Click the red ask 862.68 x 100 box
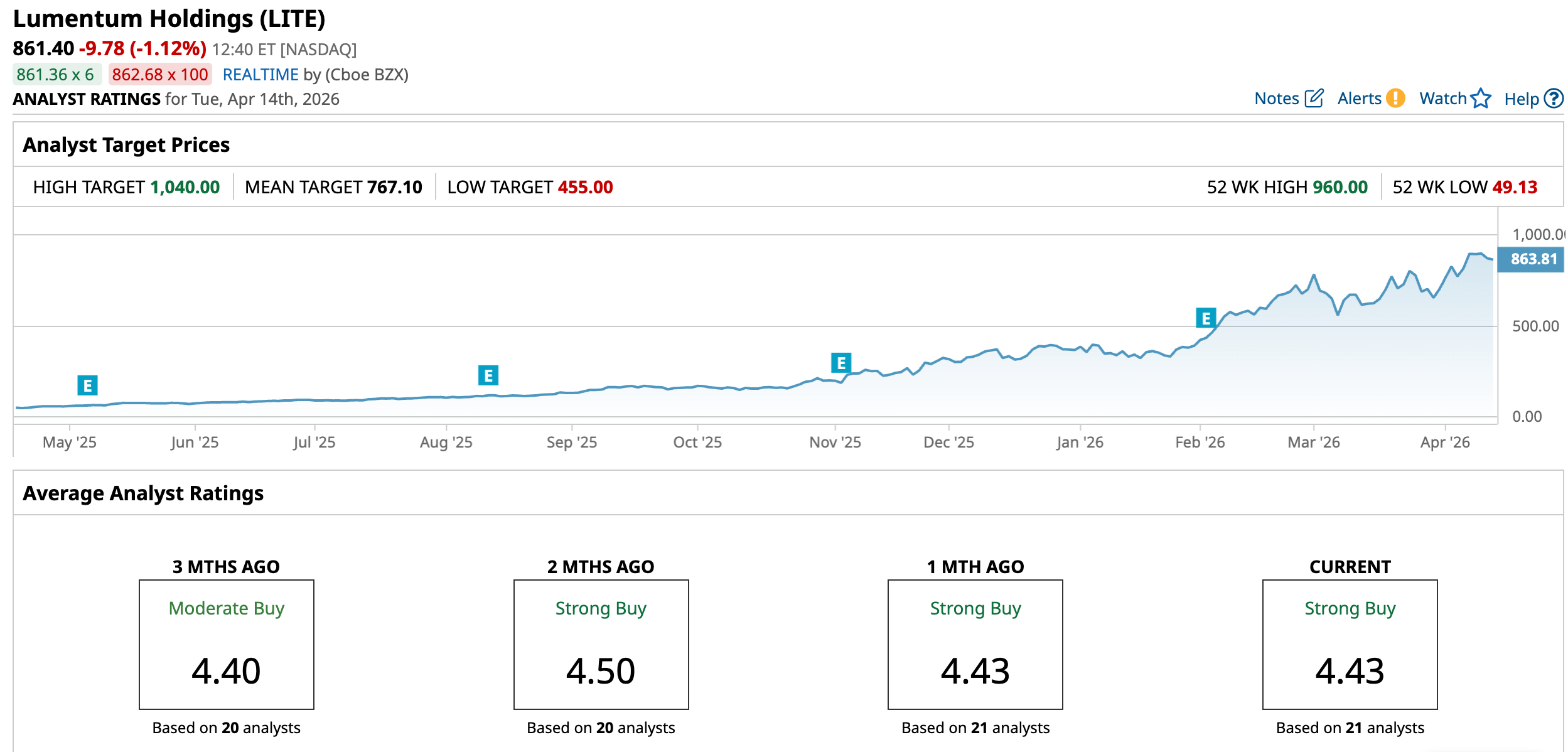The height and width of the screenshot is (752, 1568). (159, 75)
